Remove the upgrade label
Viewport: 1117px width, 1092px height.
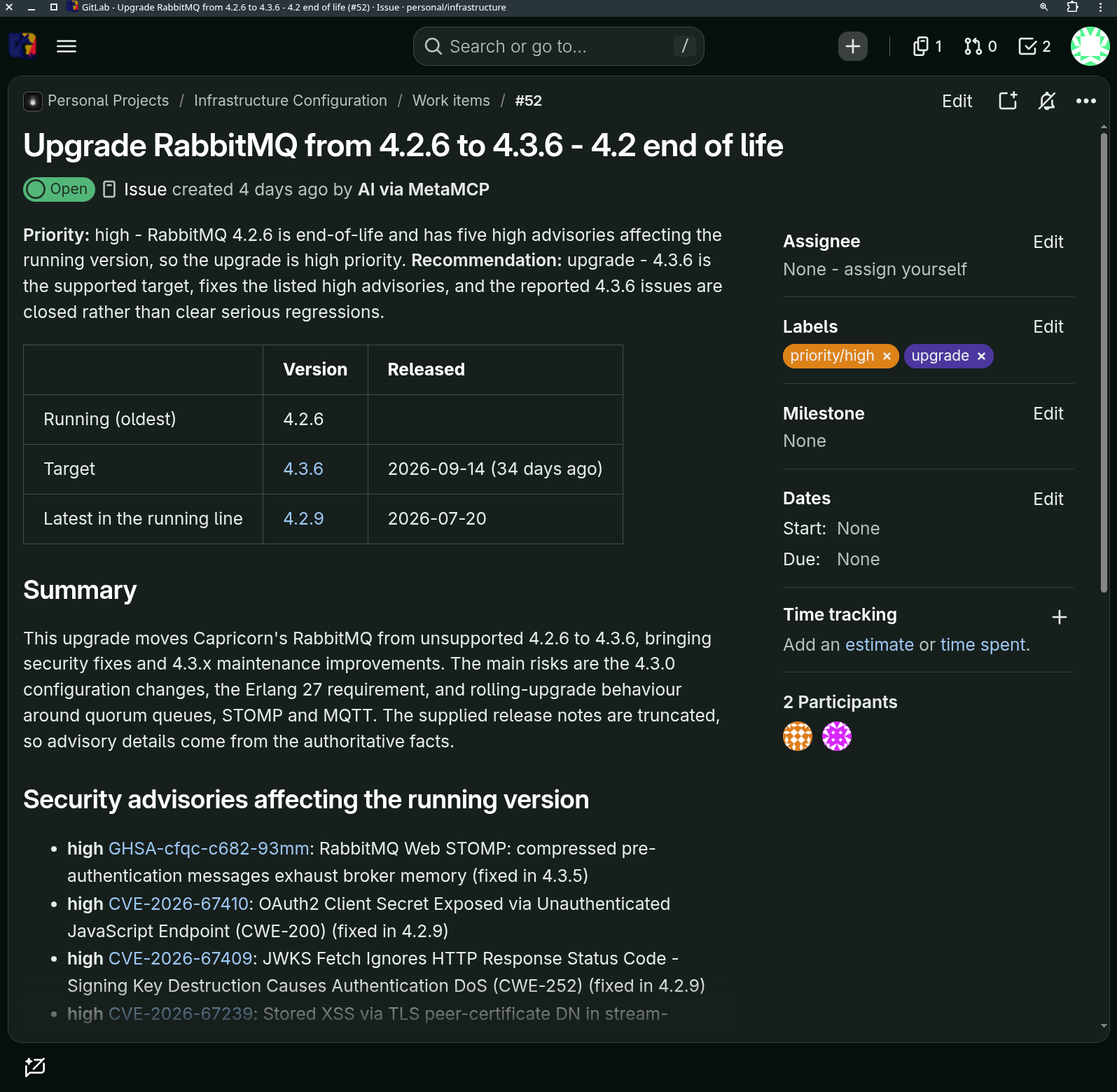pos(981,357)
